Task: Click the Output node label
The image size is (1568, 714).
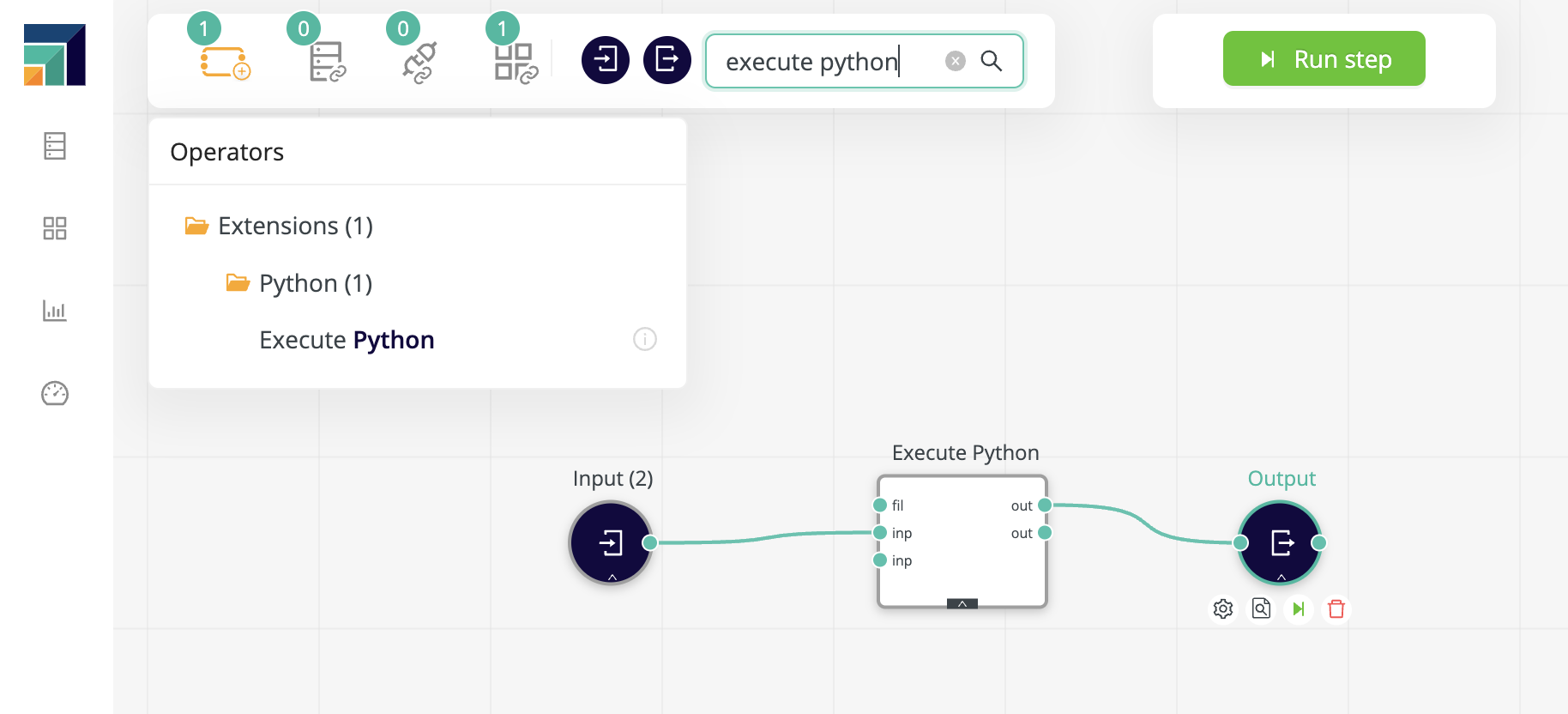Action: click(1282, 478)
